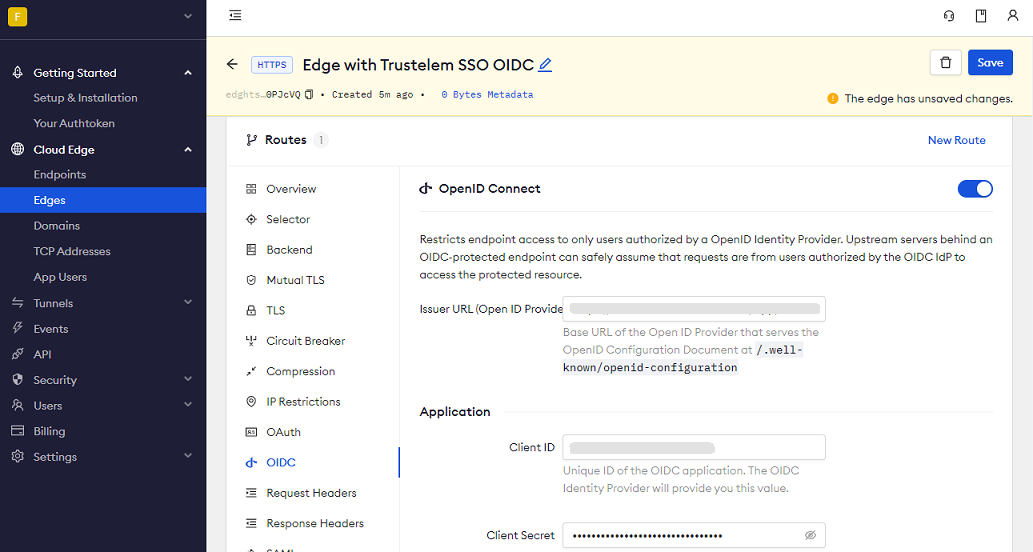The image size is (1033, 552).
Task: Click the Getting Started rocket icon
Action: click(x=18, y=72)
